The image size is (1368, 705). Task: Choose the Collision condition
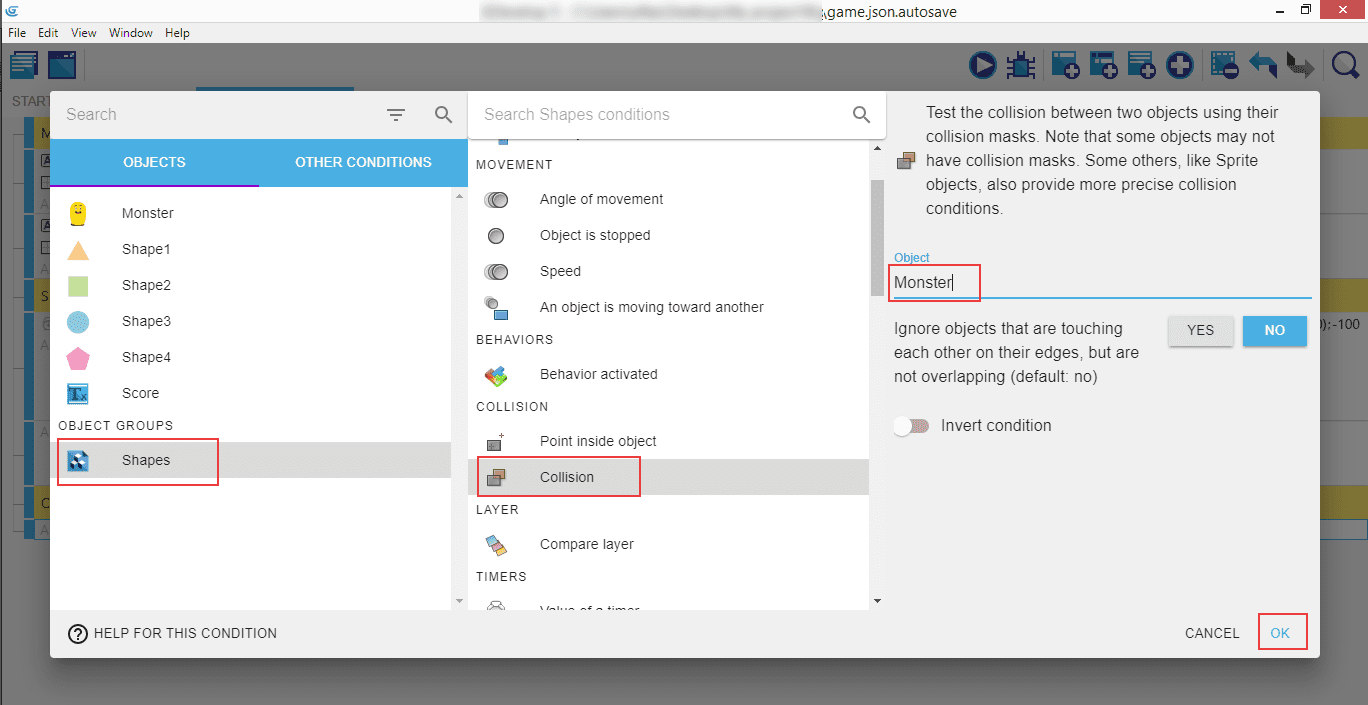(x=566, y=477)
